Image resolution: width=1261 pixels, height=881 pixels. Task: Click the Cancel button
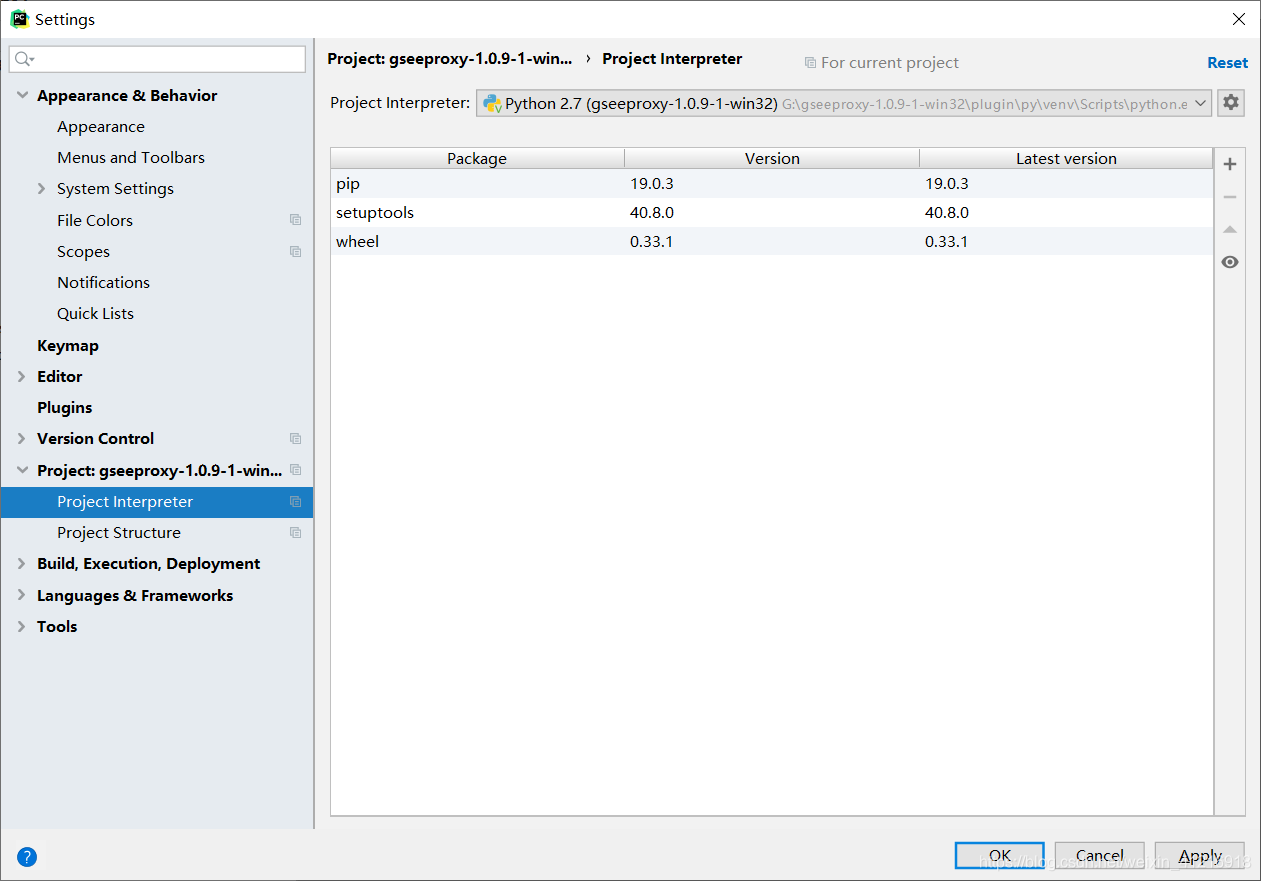1100,856
